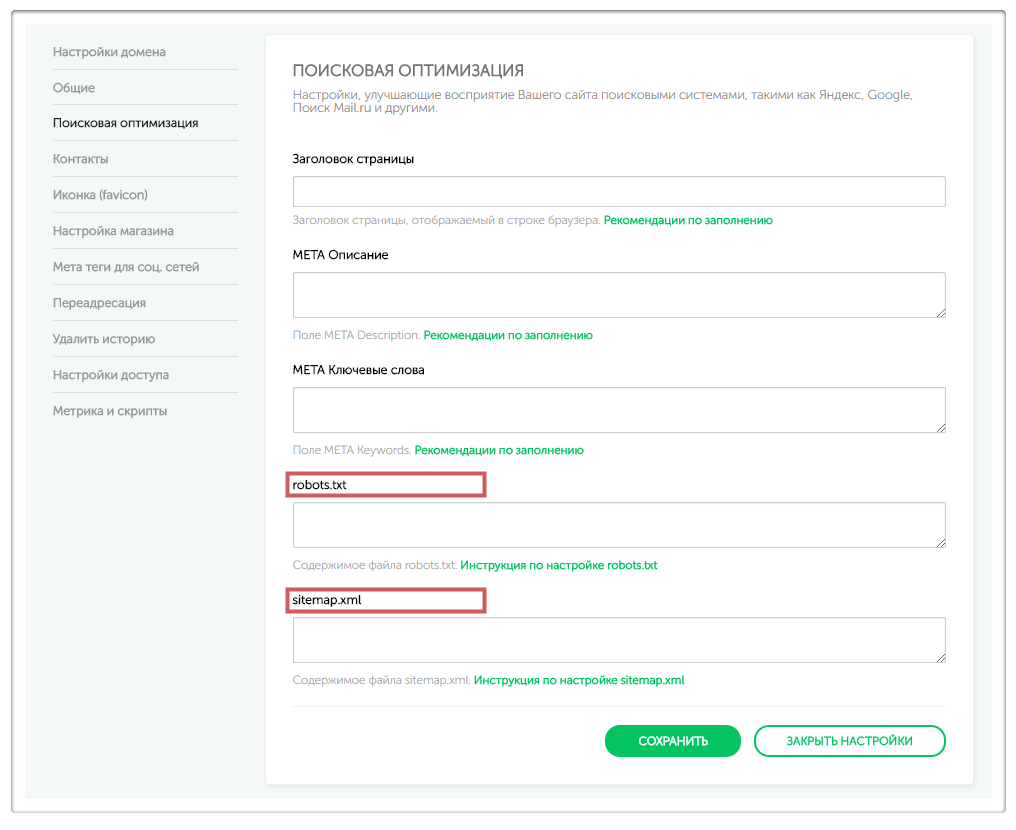1016x830 pixels.
Task: Open Иконка (favicon) settings
Action: pyautogui.click(x=100, y=195)
